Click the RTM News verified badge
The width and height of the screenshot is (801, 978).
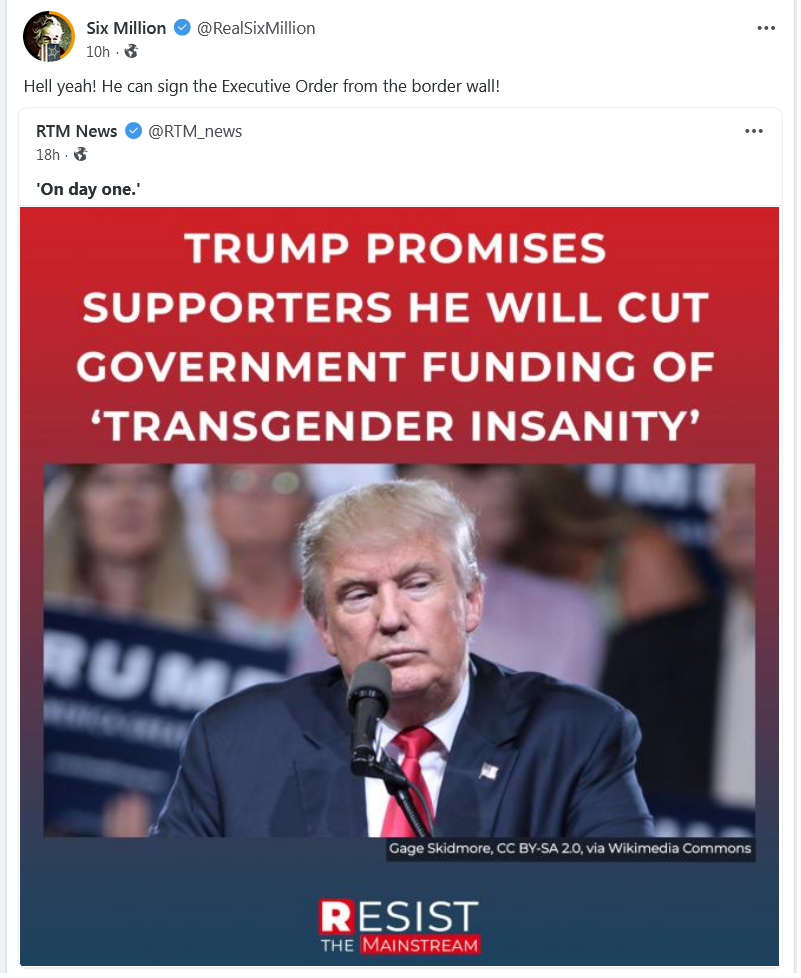click(x=134, y=132)
